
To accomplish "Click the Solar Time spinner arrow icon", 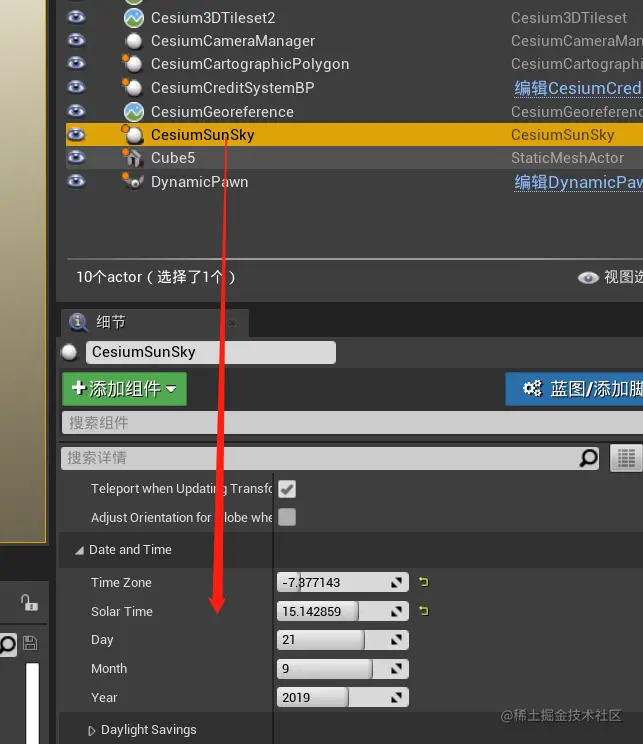I will pyautogui.click(x=396, y=612).
